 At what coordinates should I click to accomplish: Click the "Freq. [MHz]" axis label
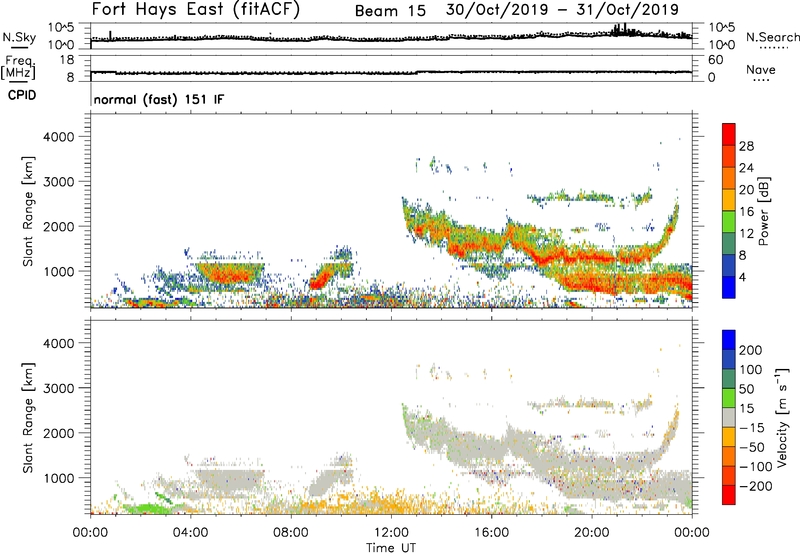(x=20, y=67)
